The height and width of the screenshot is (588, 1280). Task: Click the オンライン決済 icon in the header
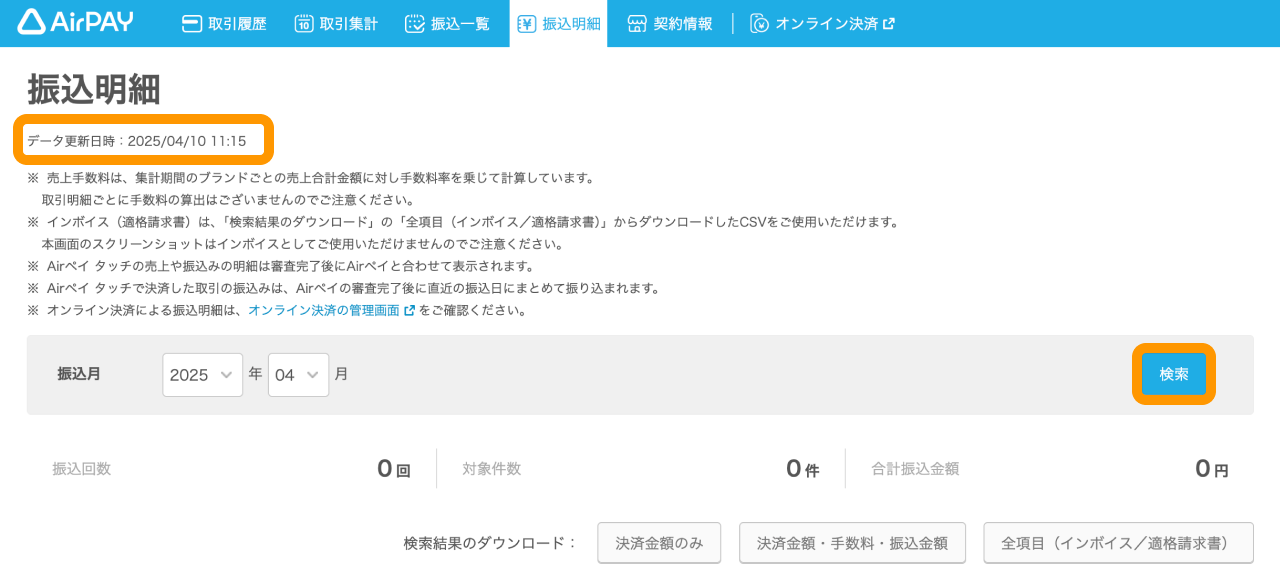(760, 24)
